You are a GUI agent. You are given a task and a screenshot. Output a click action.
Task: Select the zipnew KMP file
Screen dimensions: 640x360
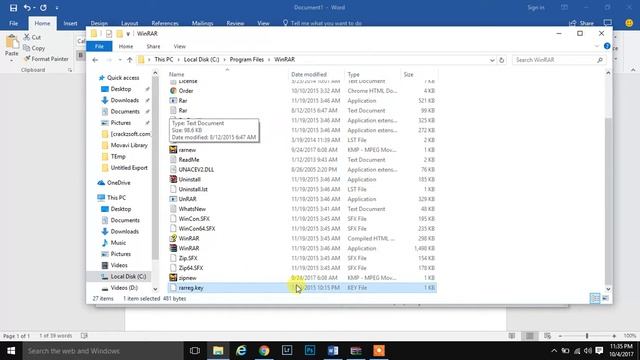[187, 278]
